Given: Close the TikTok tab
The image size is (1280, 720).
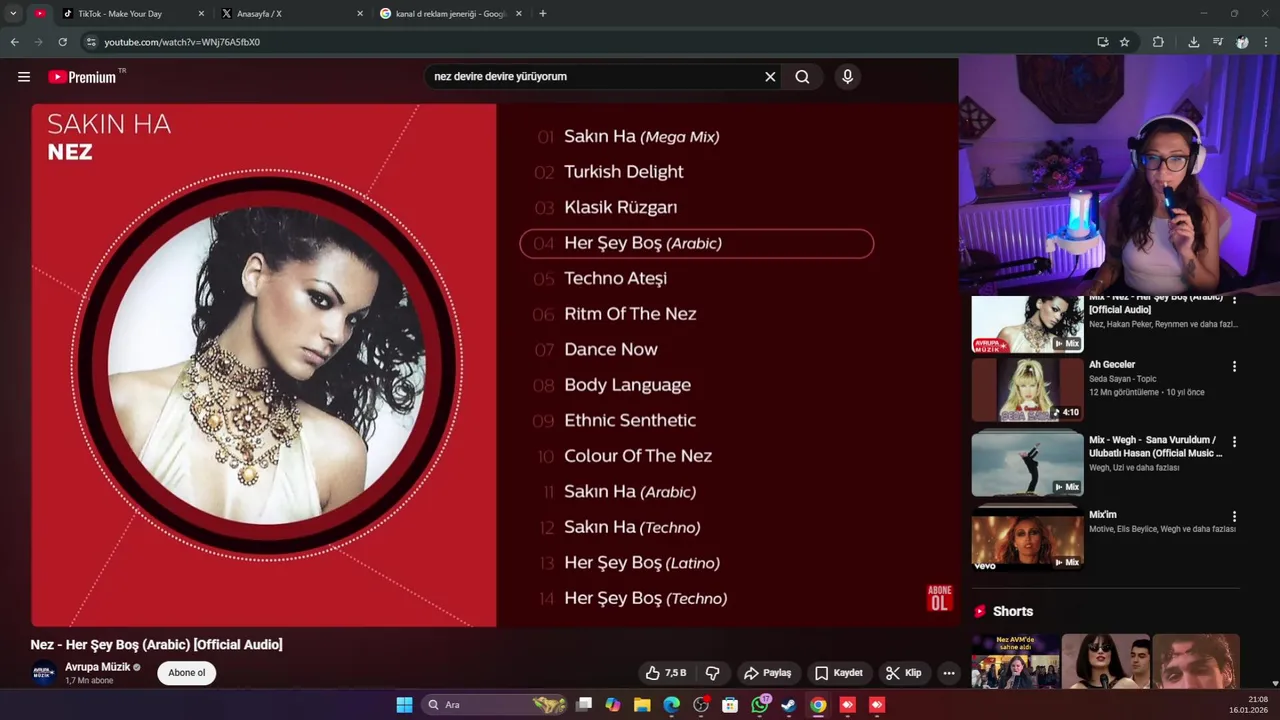Looking at the screenshot, I should click(x=201, y=14).
